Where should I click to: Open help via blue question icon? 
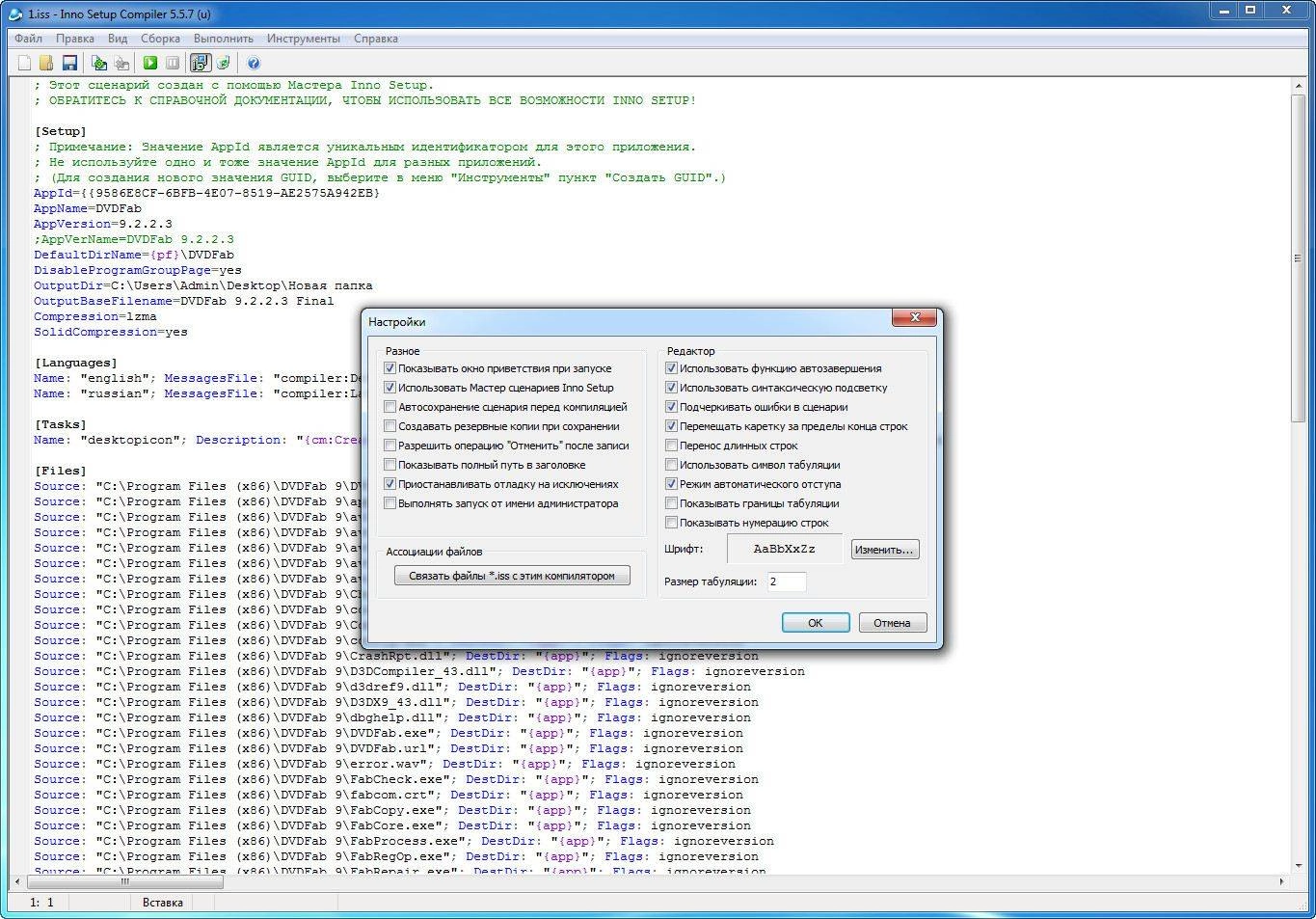tap(254, 63)
